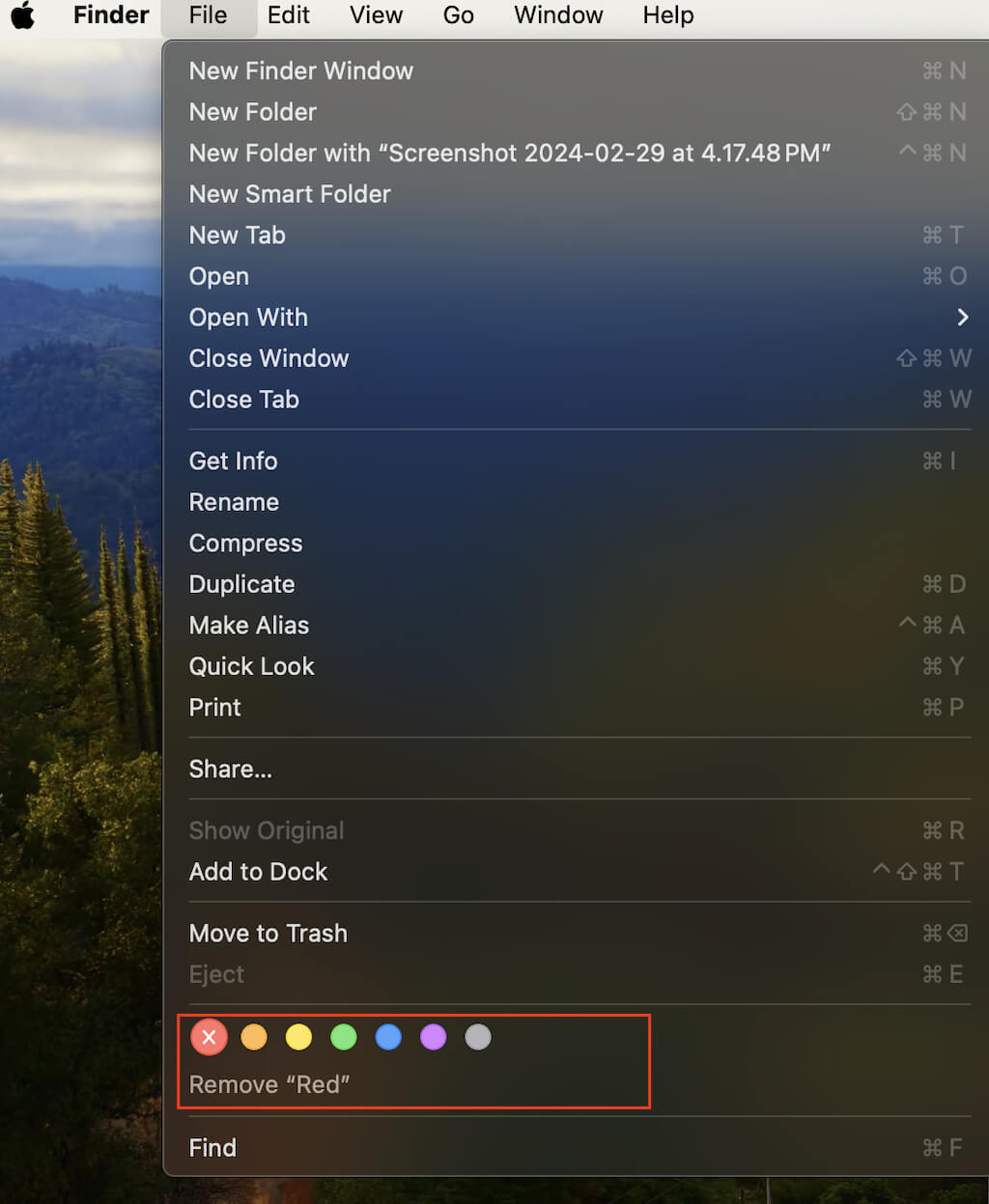This screenshot has width=989, height=1204.
Task: Open the Window menu
Action: [x=558, y=15]
